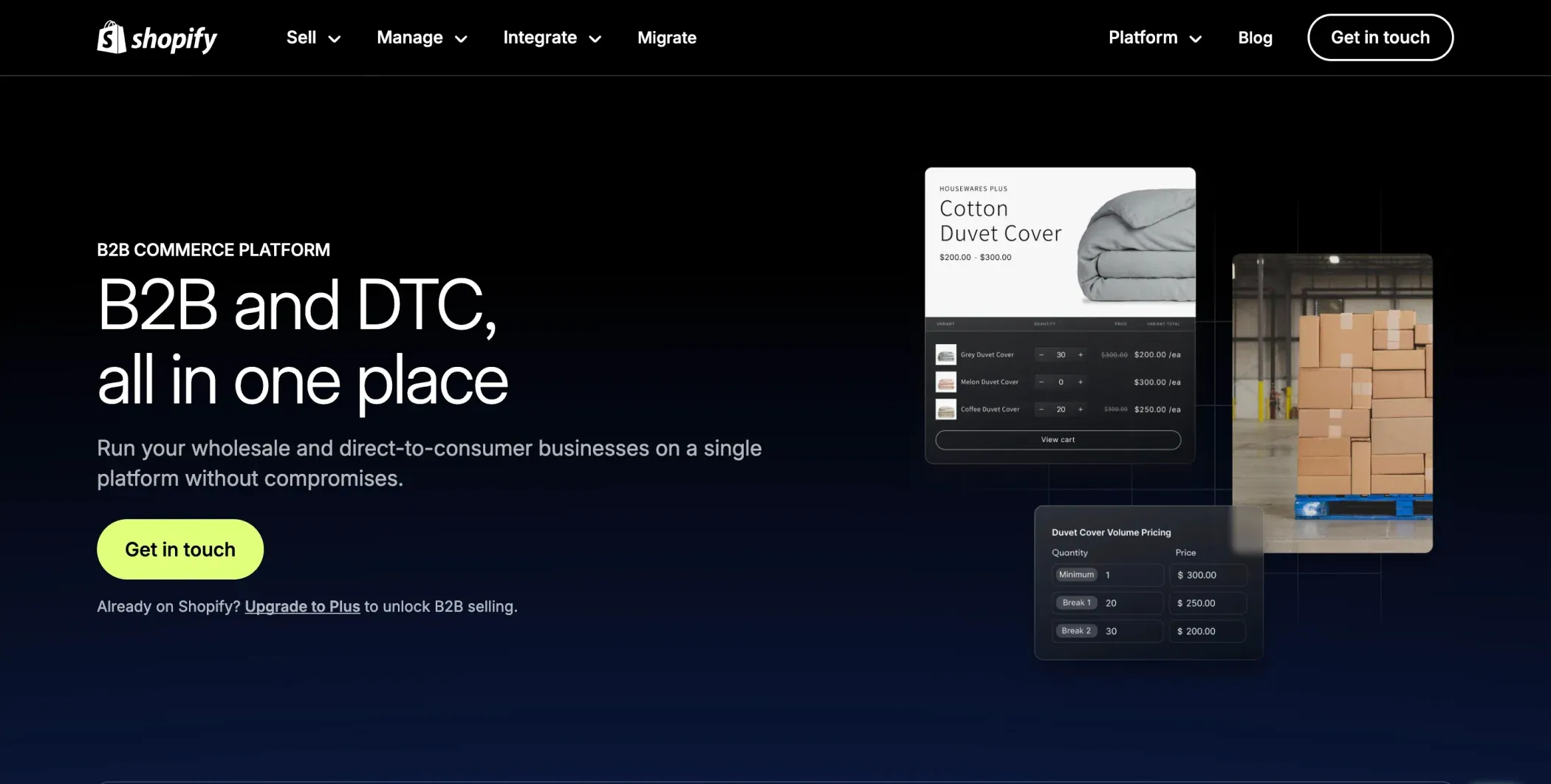This screenshot has width=1551, height=784.
Task: Click the Shopify bag logo
Action: (x=112, y=37)
